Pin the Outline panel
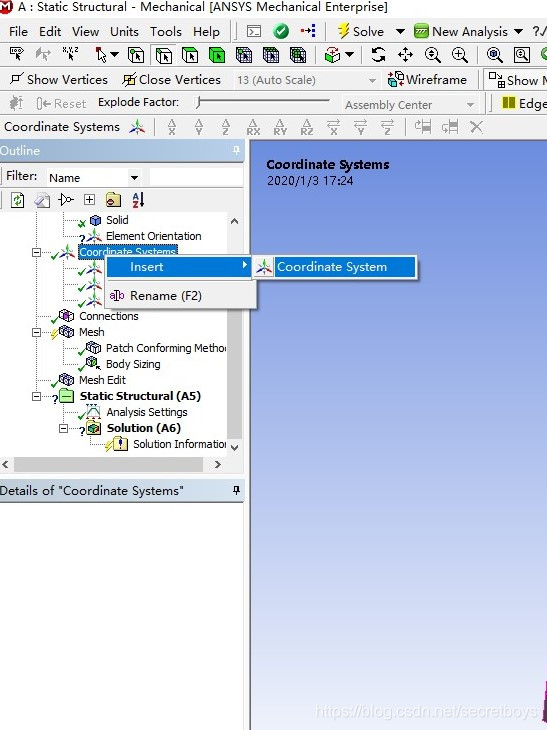Viewport: 547px width, 730px height. [x=236, y=150]
